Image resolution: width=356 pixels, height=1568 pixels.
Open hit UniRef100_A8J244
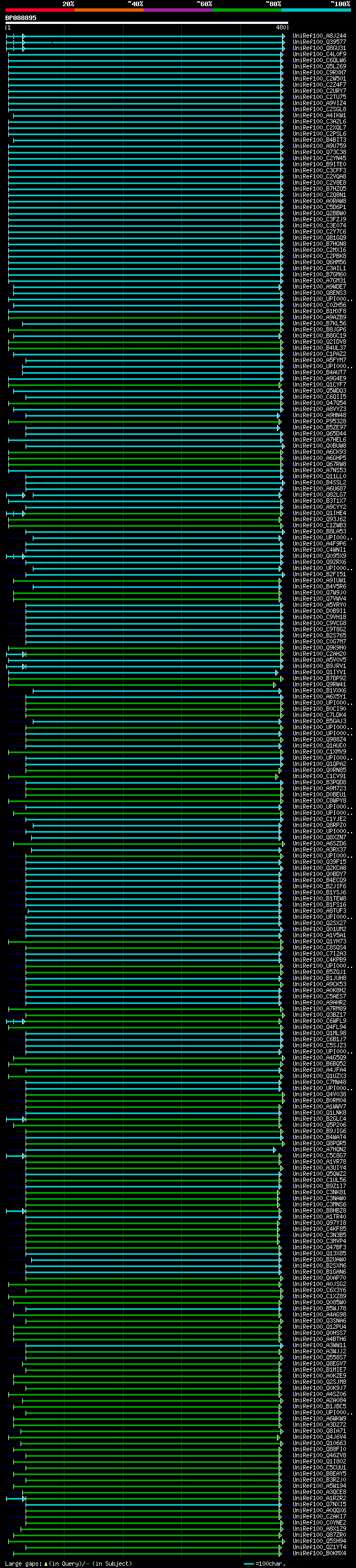pos(319,36)
